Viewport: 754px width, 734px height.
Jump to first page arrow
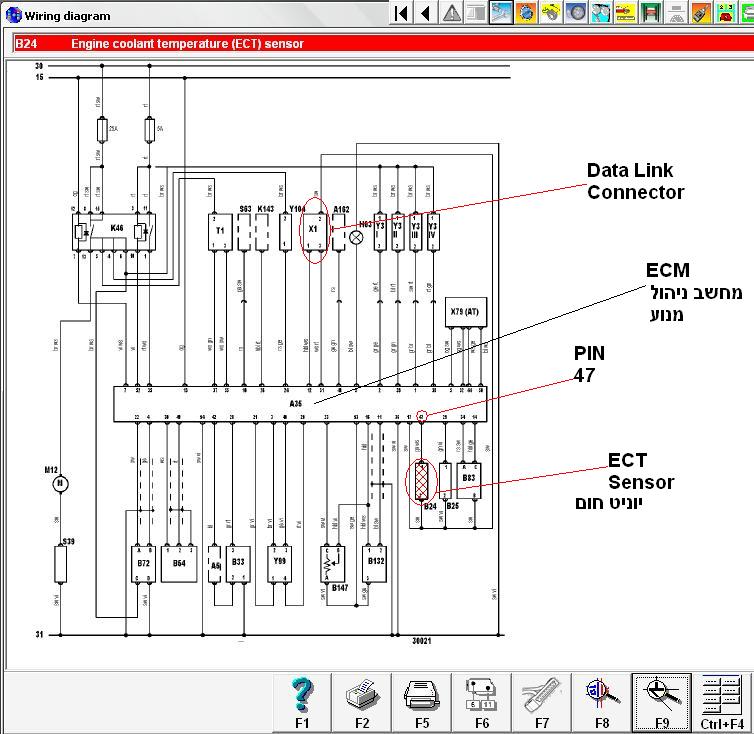click(x=401, y=13)
